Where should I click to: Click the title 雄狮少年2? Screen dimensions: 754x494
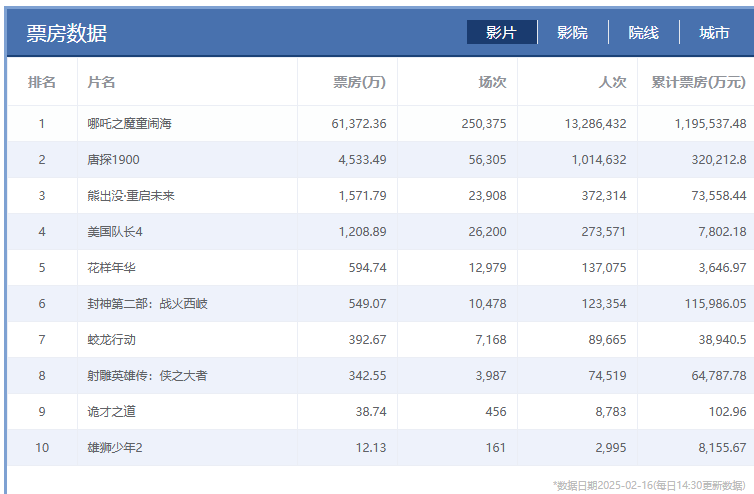coord(115,448)
